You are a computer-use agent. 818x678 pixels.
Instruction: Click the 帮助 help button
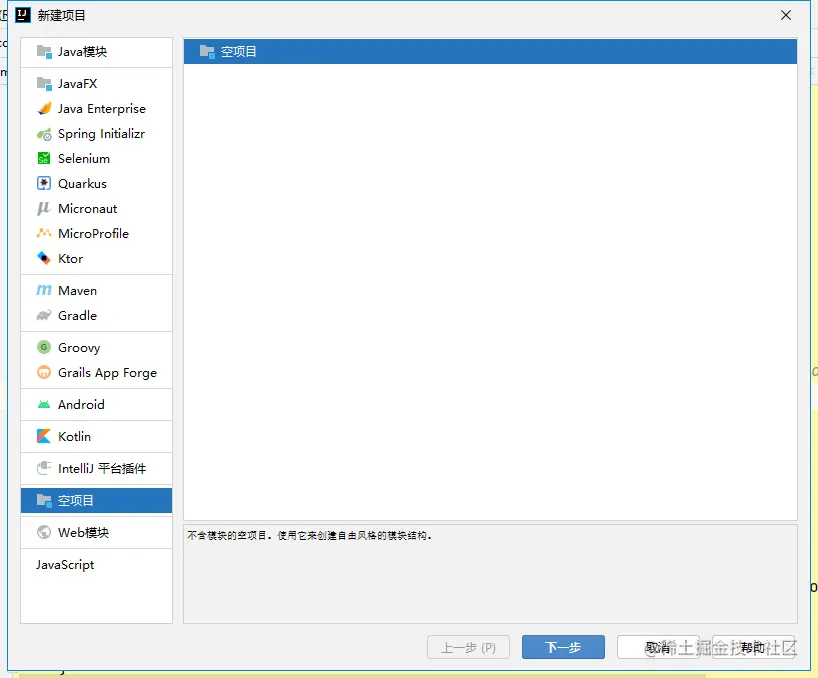pos(753,647)
